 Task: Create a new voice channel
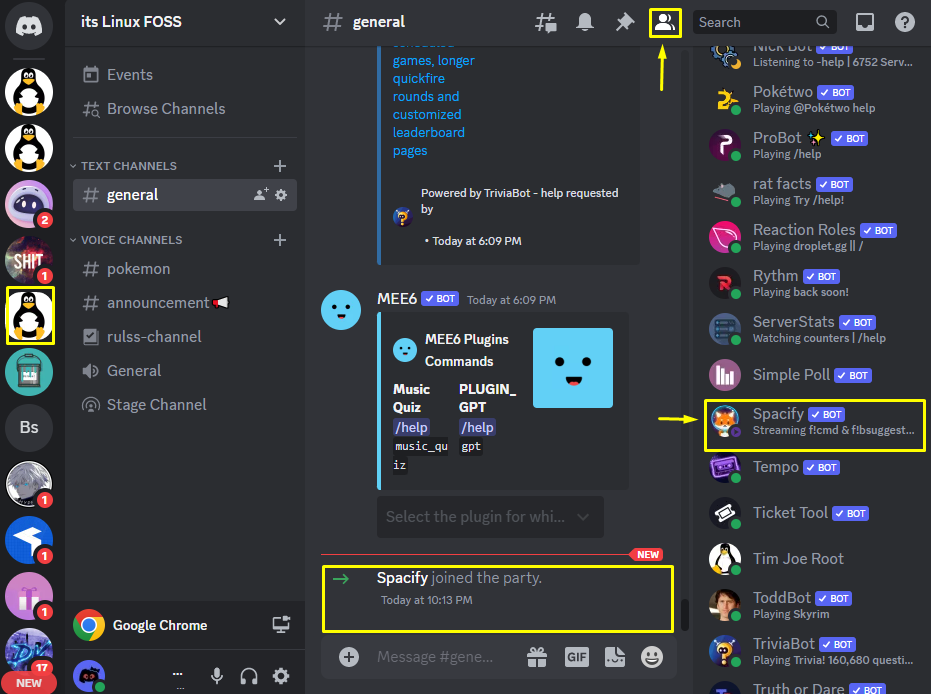(x=280, y=240)
